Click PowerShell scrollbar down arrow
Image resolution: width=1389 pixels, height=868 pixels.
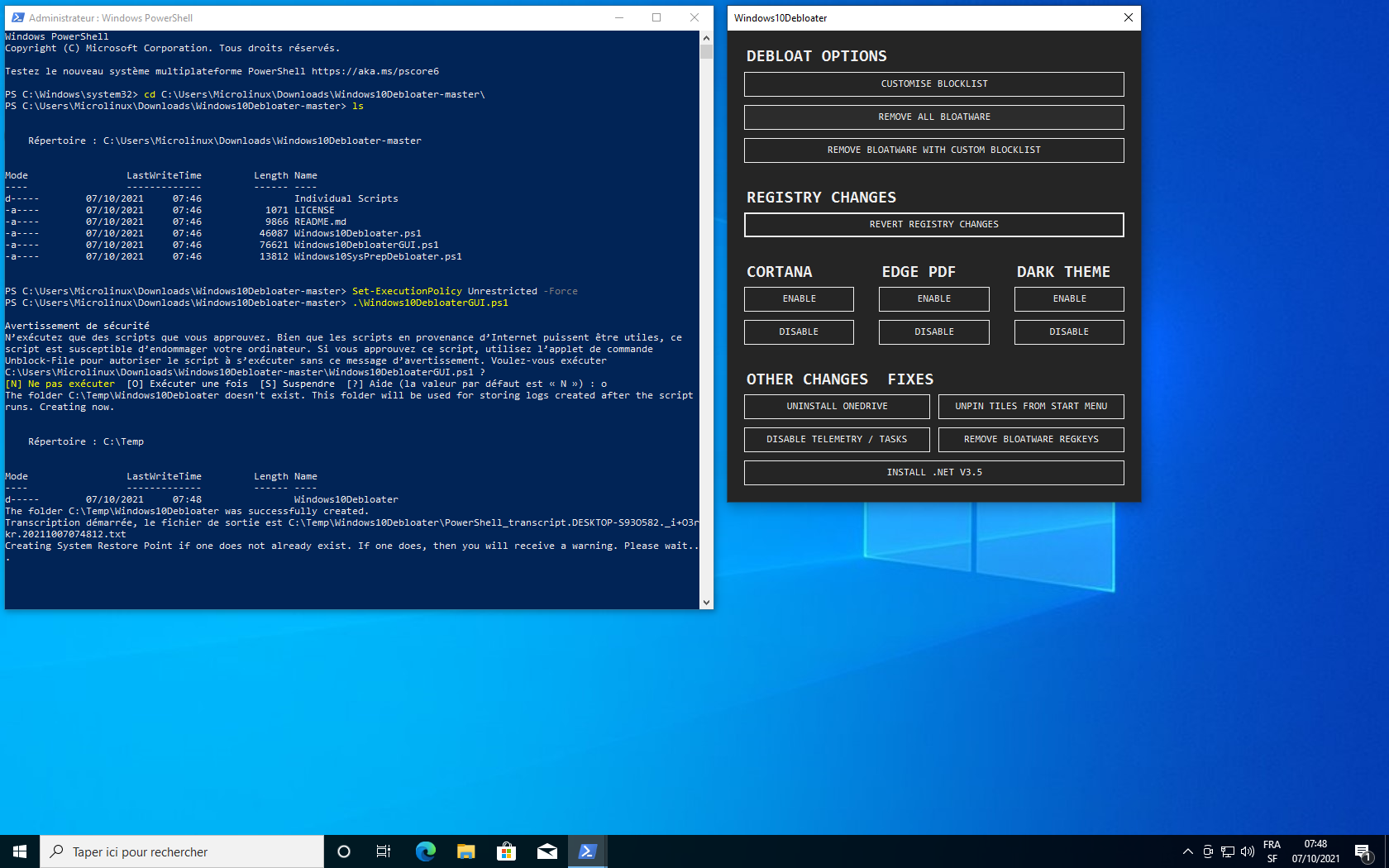706,603
